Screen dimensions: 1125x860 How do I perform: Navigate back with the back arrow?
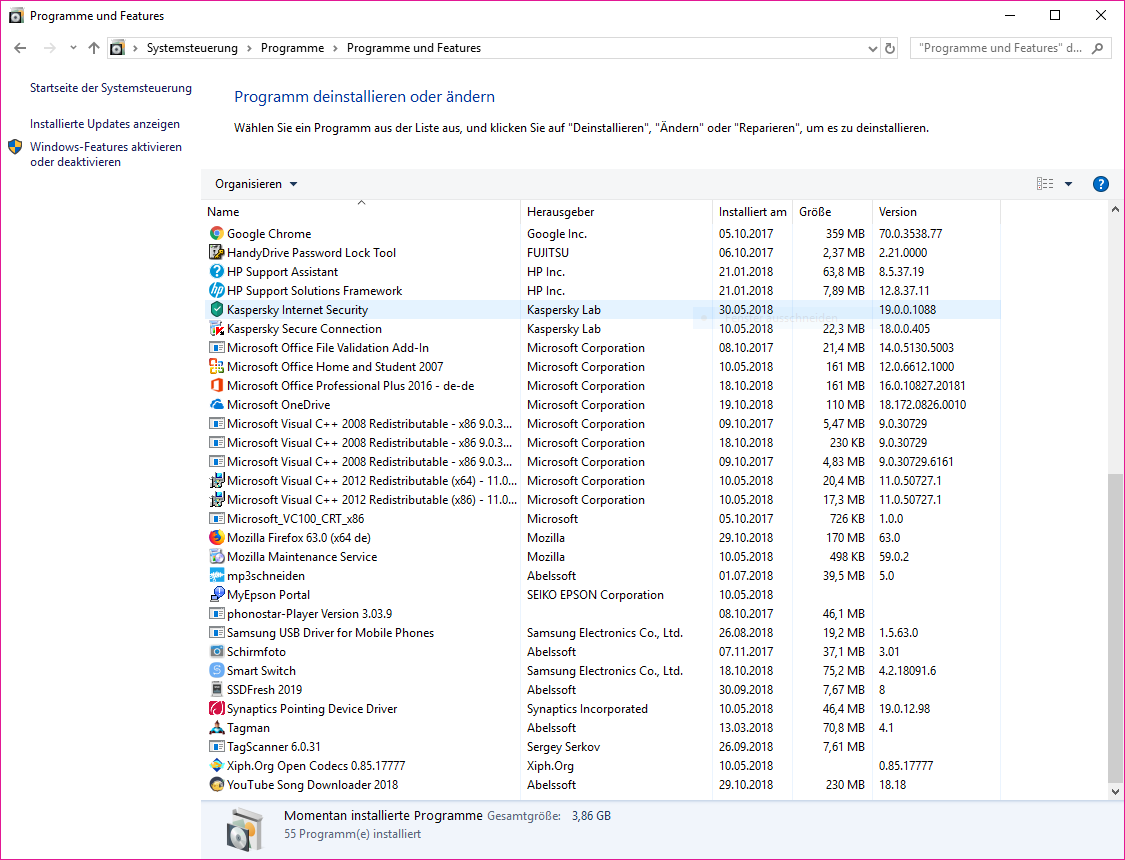pyautogui.click(x=20, y=48)
